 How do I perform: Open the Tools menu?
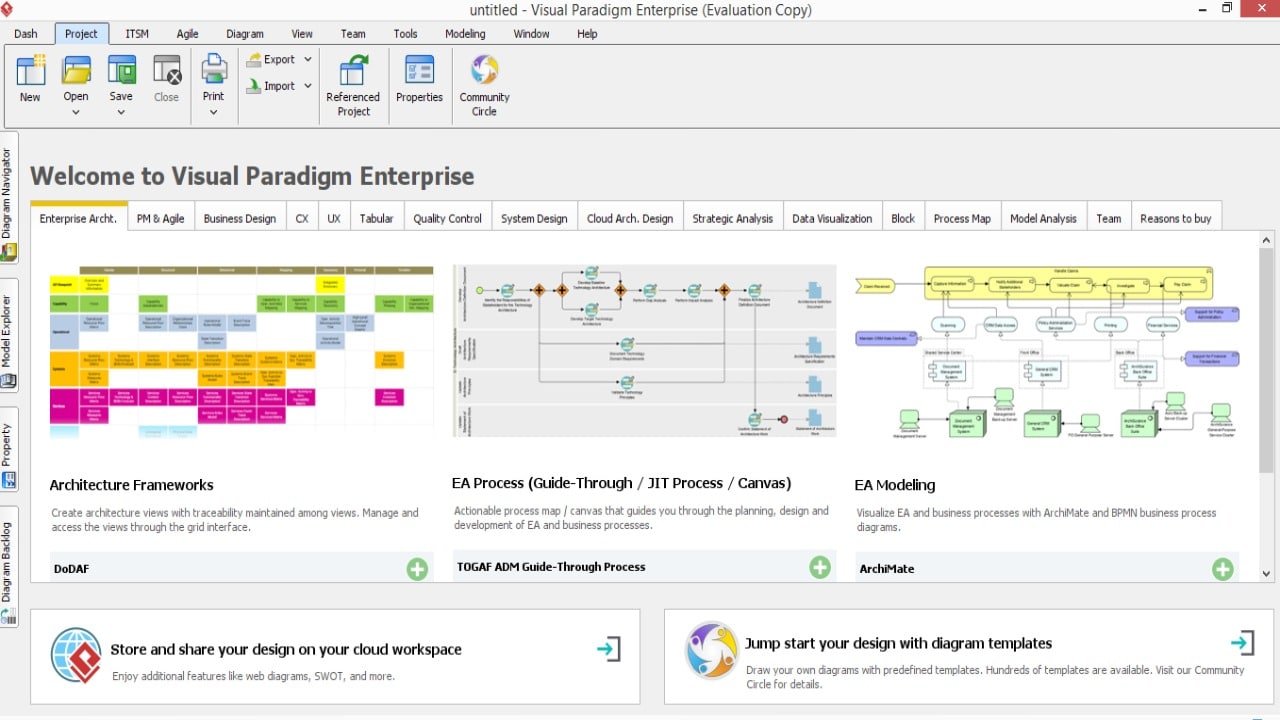[x=405, y=33]
